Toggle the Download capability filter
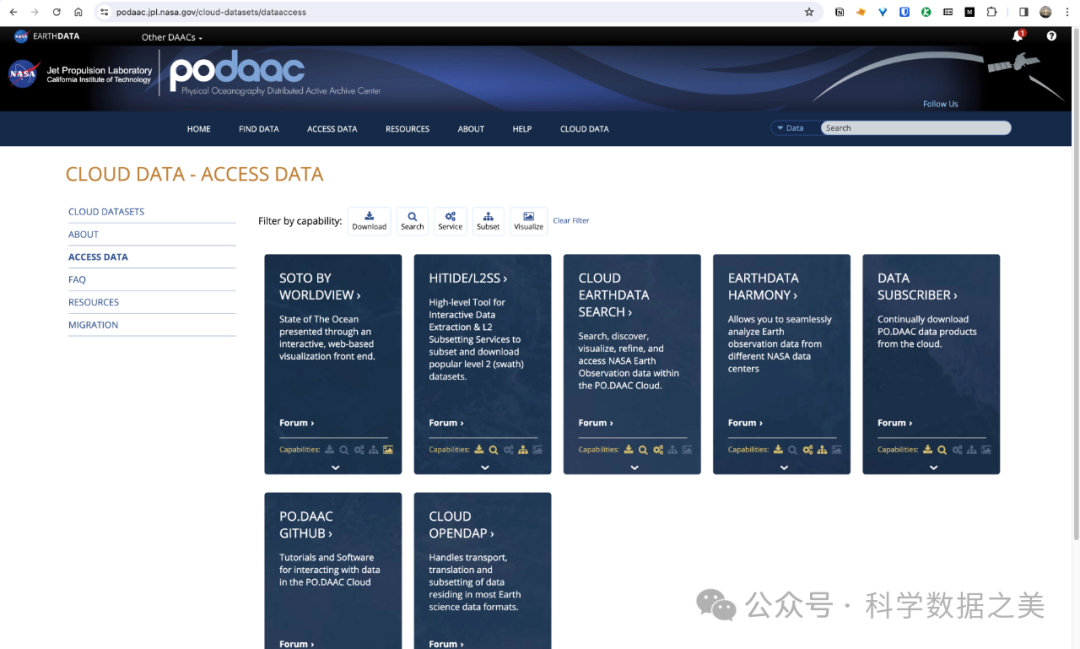This screenshot has height=649, width=1080. 369,221
